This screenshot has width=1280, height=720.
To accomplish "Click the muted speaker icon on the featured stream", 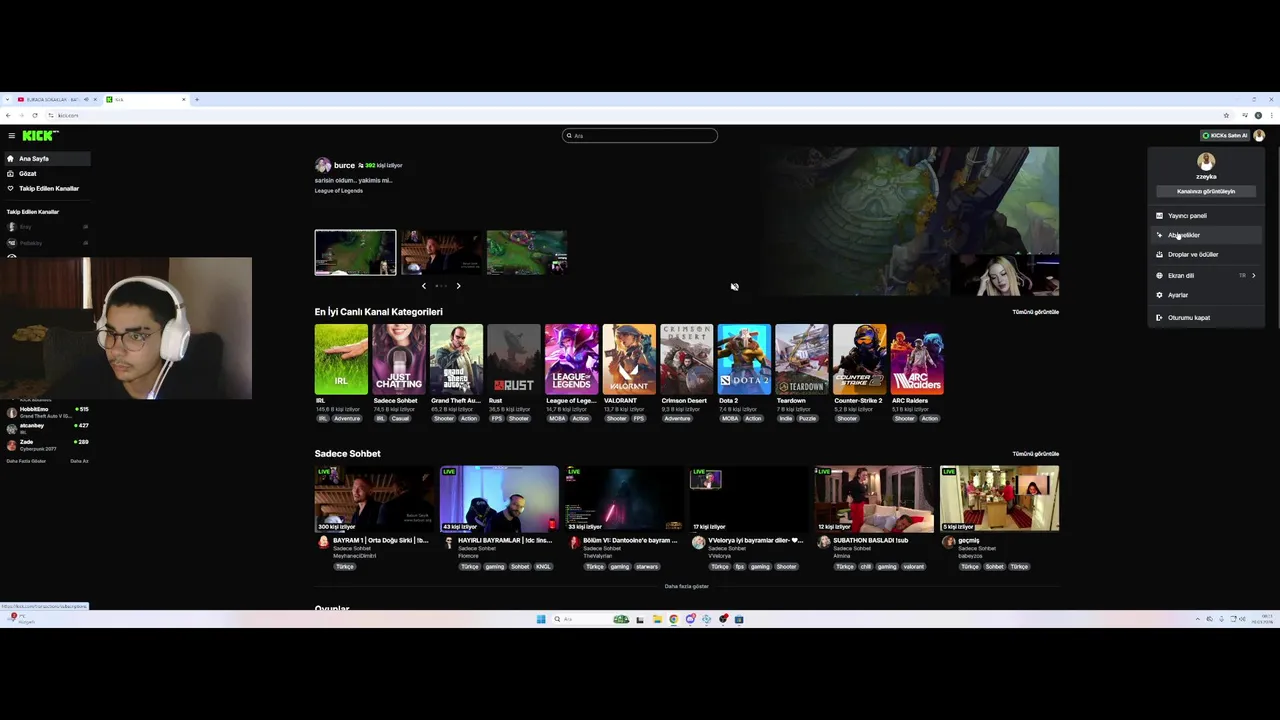I will click(734, 287).
